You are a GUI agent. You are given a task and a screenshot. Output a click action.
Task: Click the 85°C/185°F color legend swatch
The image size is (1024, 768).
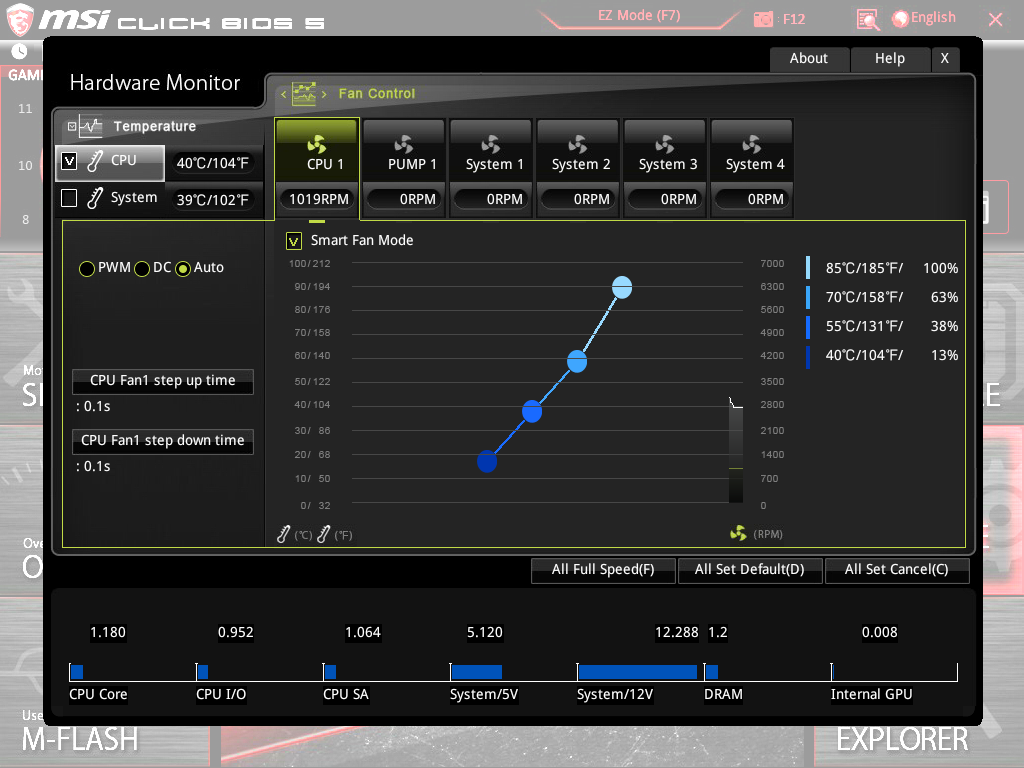coord(808,268)
